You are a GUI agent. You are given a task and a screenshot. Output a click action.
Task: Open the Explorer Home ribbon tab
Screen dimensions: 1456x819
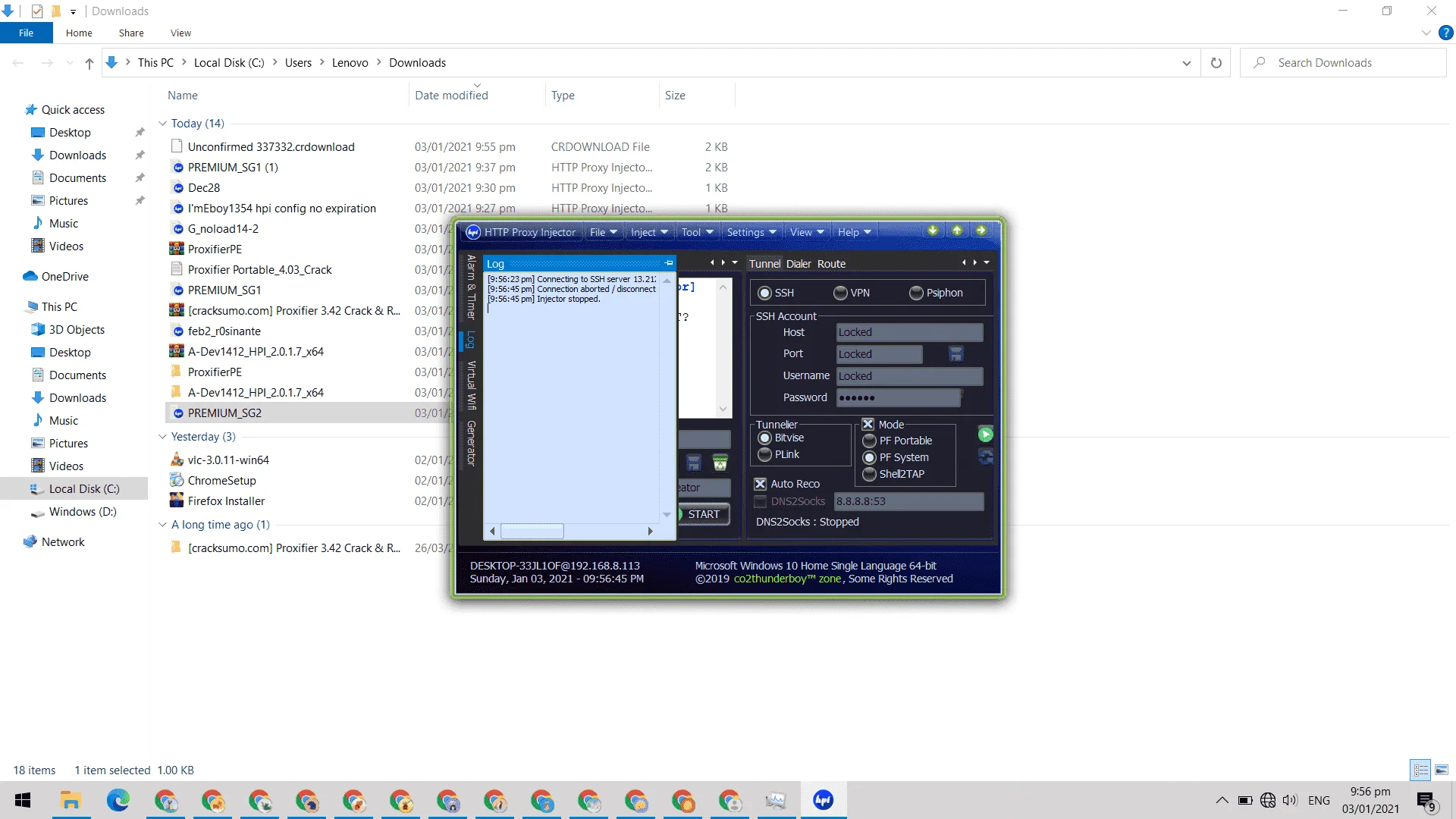pos(79,33)
